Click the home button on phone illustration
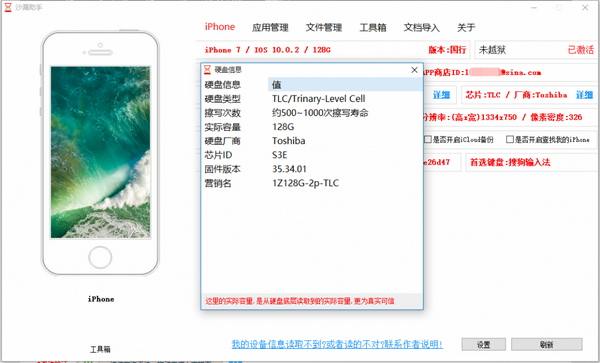The image size is (600, 363). click(x=100, y=257)
